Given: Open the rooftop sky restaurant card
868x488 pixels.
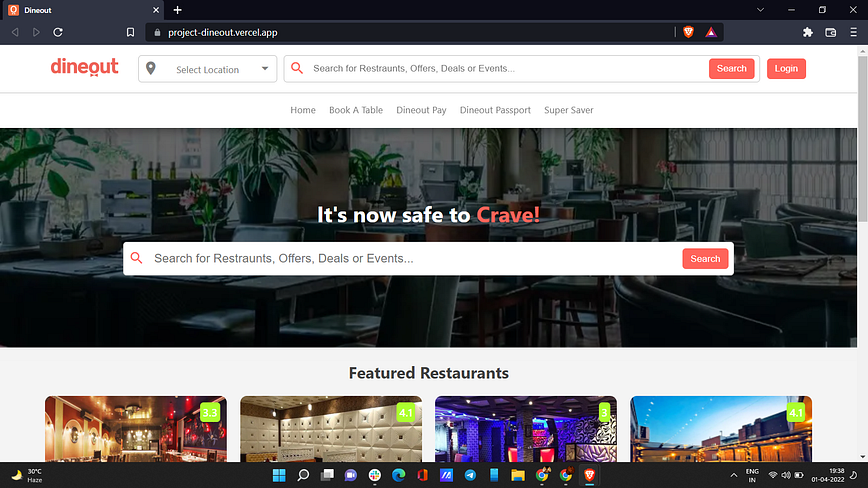Looking at the screenshot, I should point(721,429).
